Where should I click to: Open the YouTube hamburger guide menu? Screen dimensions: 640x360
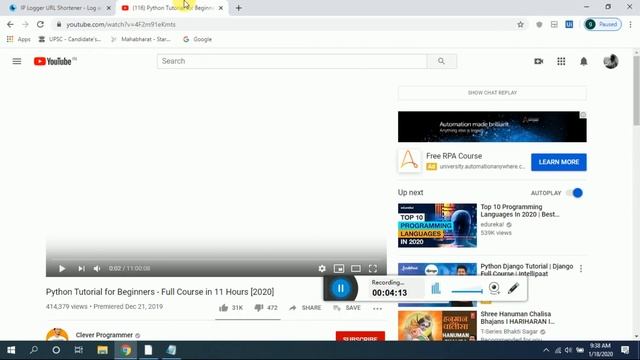click(17, 61)
